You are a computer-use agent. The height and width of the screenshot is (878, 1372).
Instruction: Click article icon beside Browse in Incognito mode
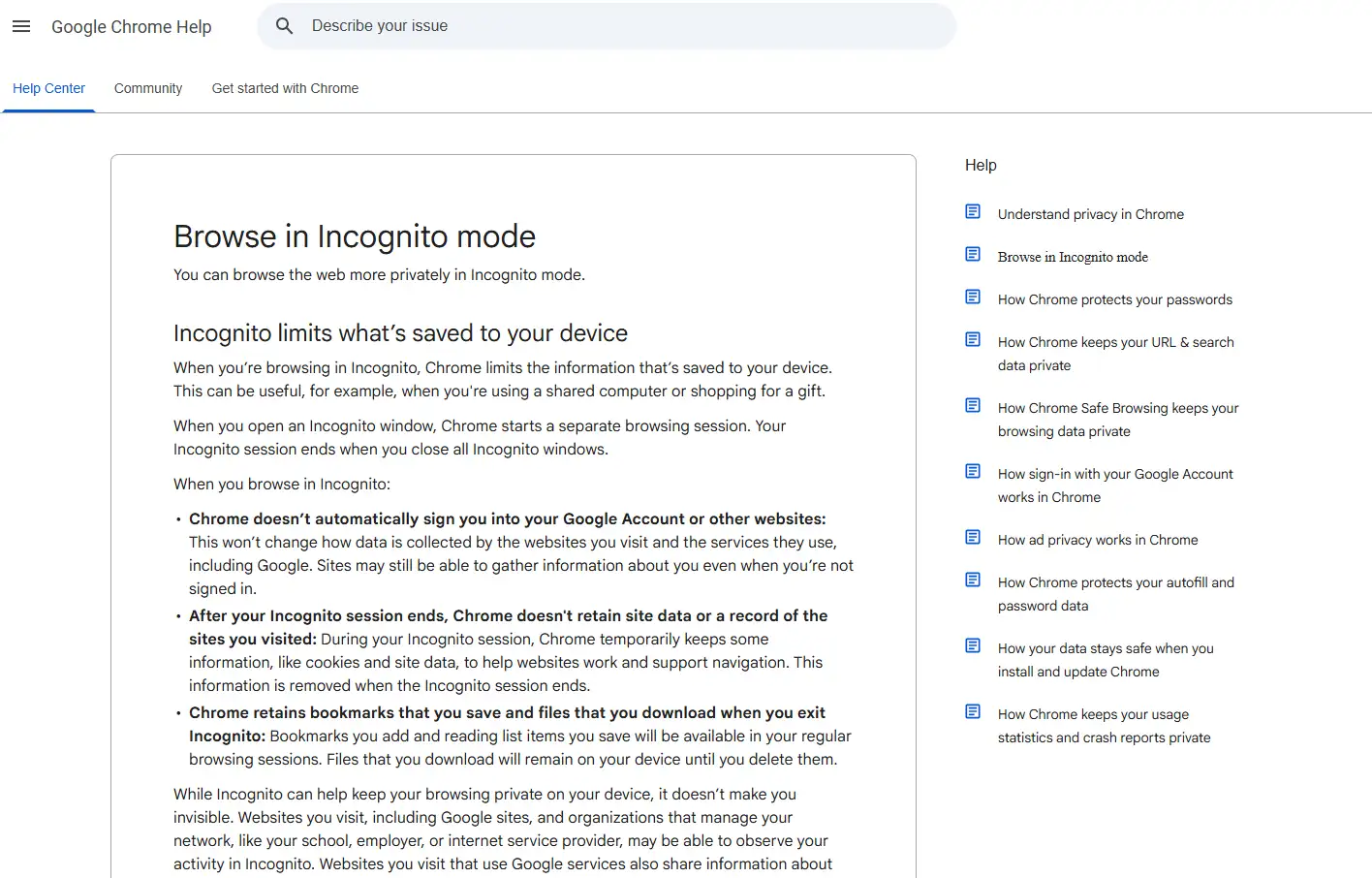point(973,254)
